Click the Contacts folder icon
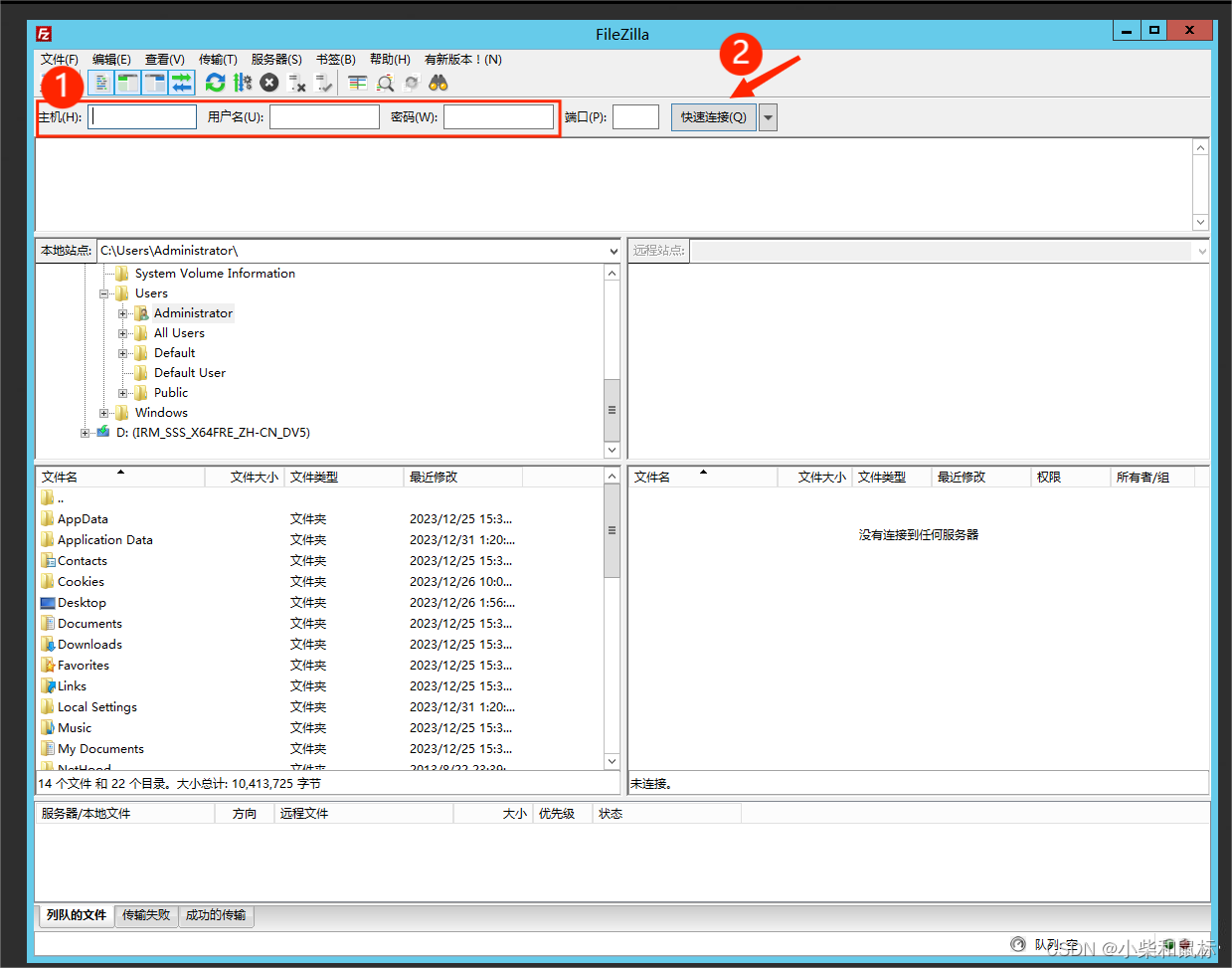The height and width of the screenshot is (968, 1232). click(x=48, y=560)
